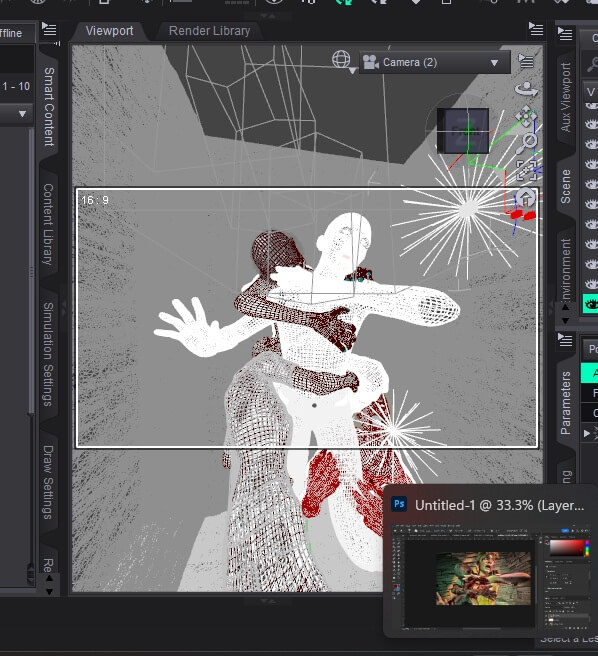
Task: Open the Smart Content pane options menu icon
Action: (x=49, y=30)
